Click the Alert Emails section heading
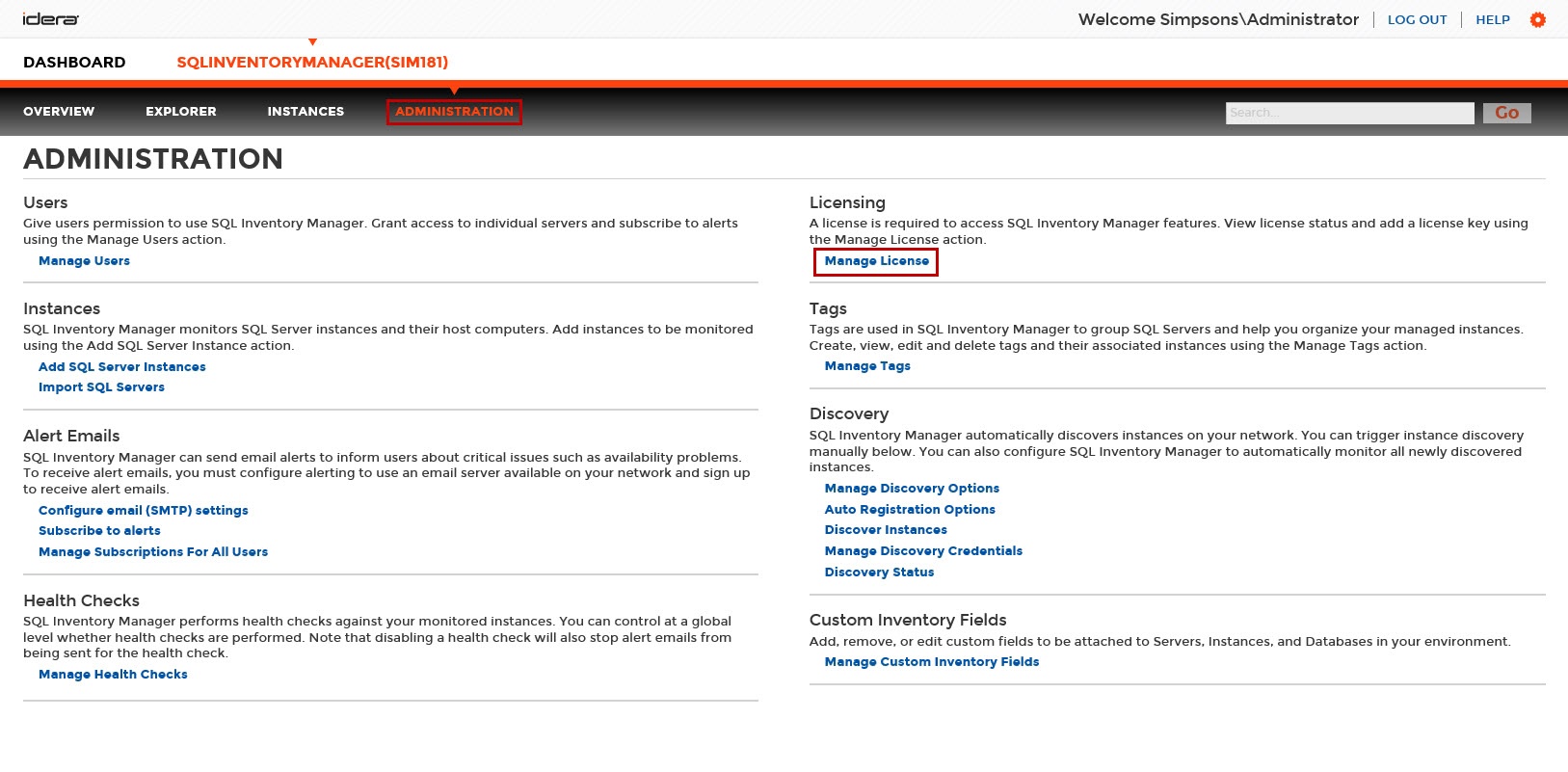1568x772 pixels. [x=71, y=436]
